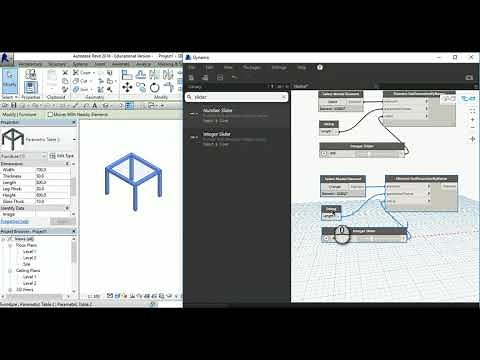This screenshot has height=360, width=480.
Task: Click the Open file icon in Dynamo toolbar
Action: [205, 78]
